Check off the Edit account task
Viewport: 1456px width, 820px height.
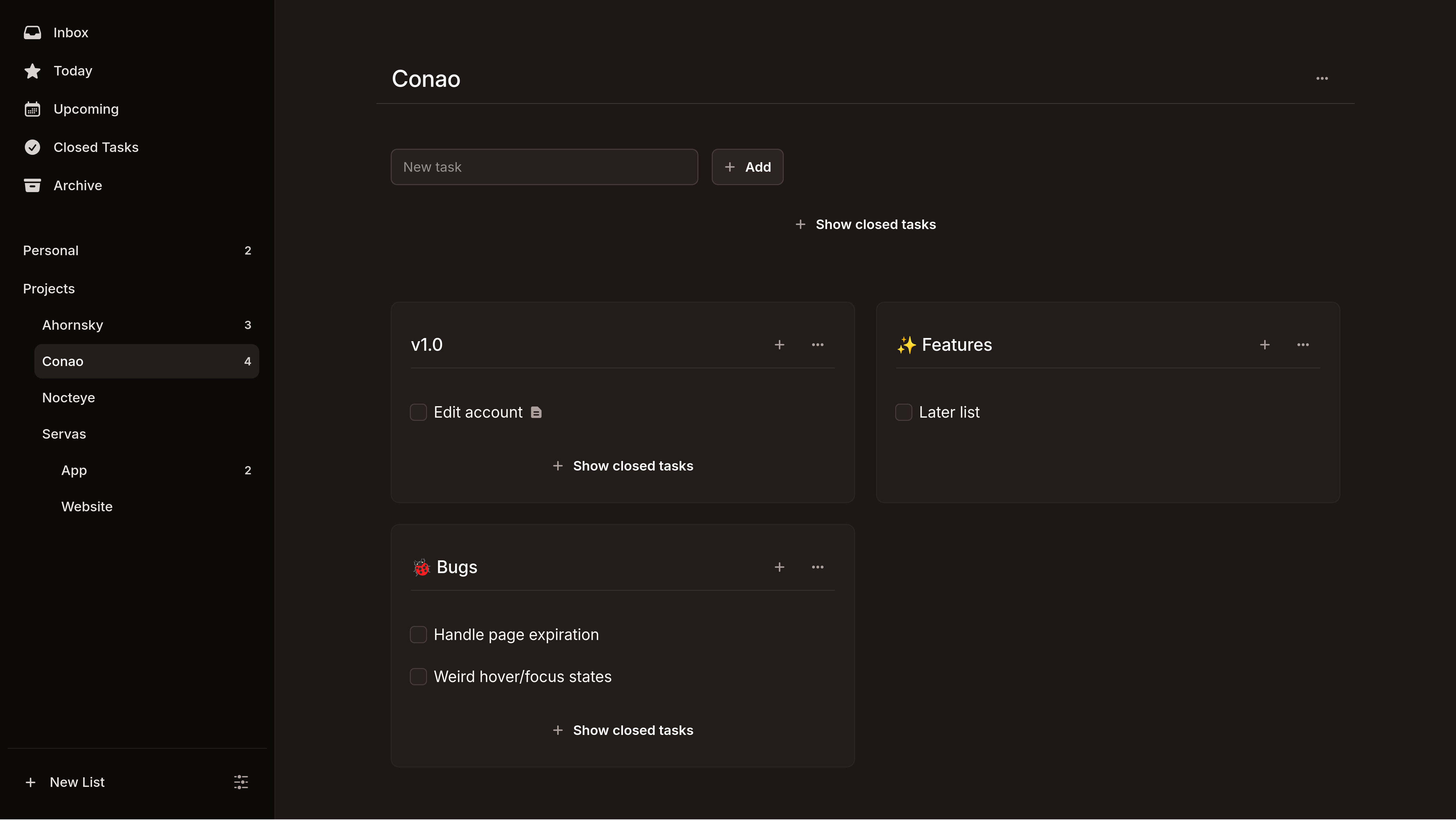point(418,412)
